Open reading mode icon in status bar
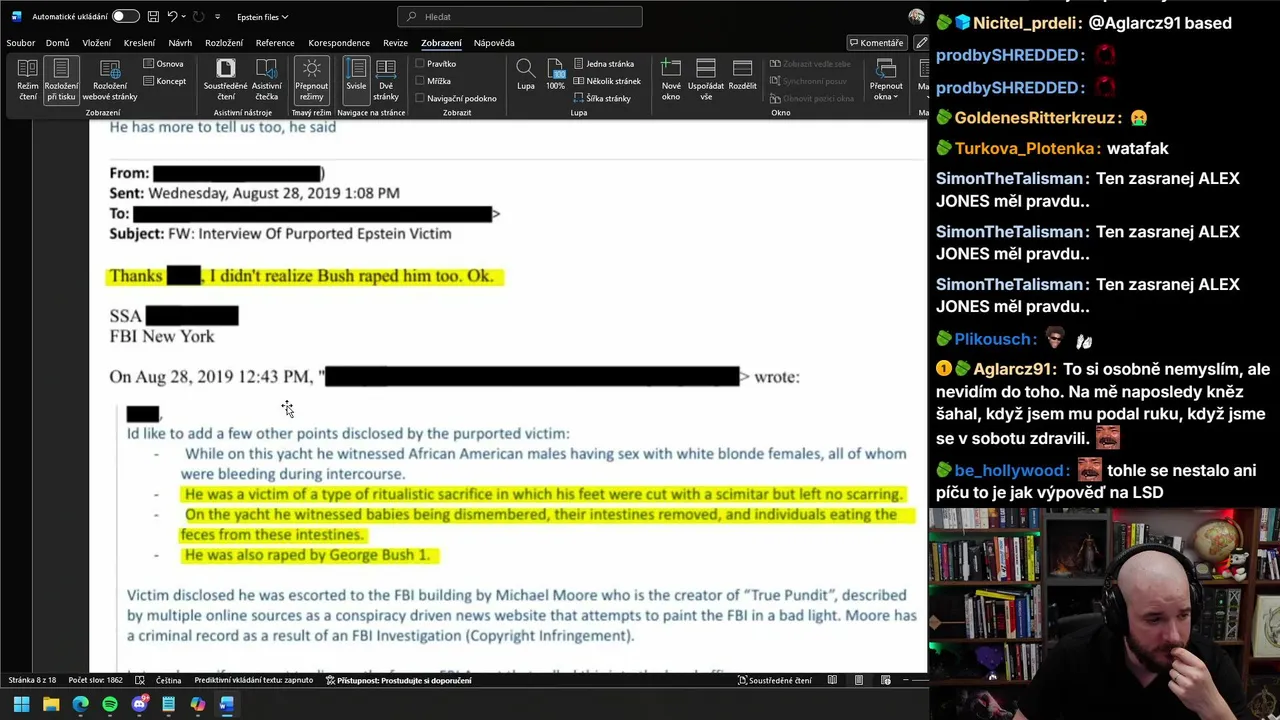This screenshot has width=1280, height=720. click(832, 680)
